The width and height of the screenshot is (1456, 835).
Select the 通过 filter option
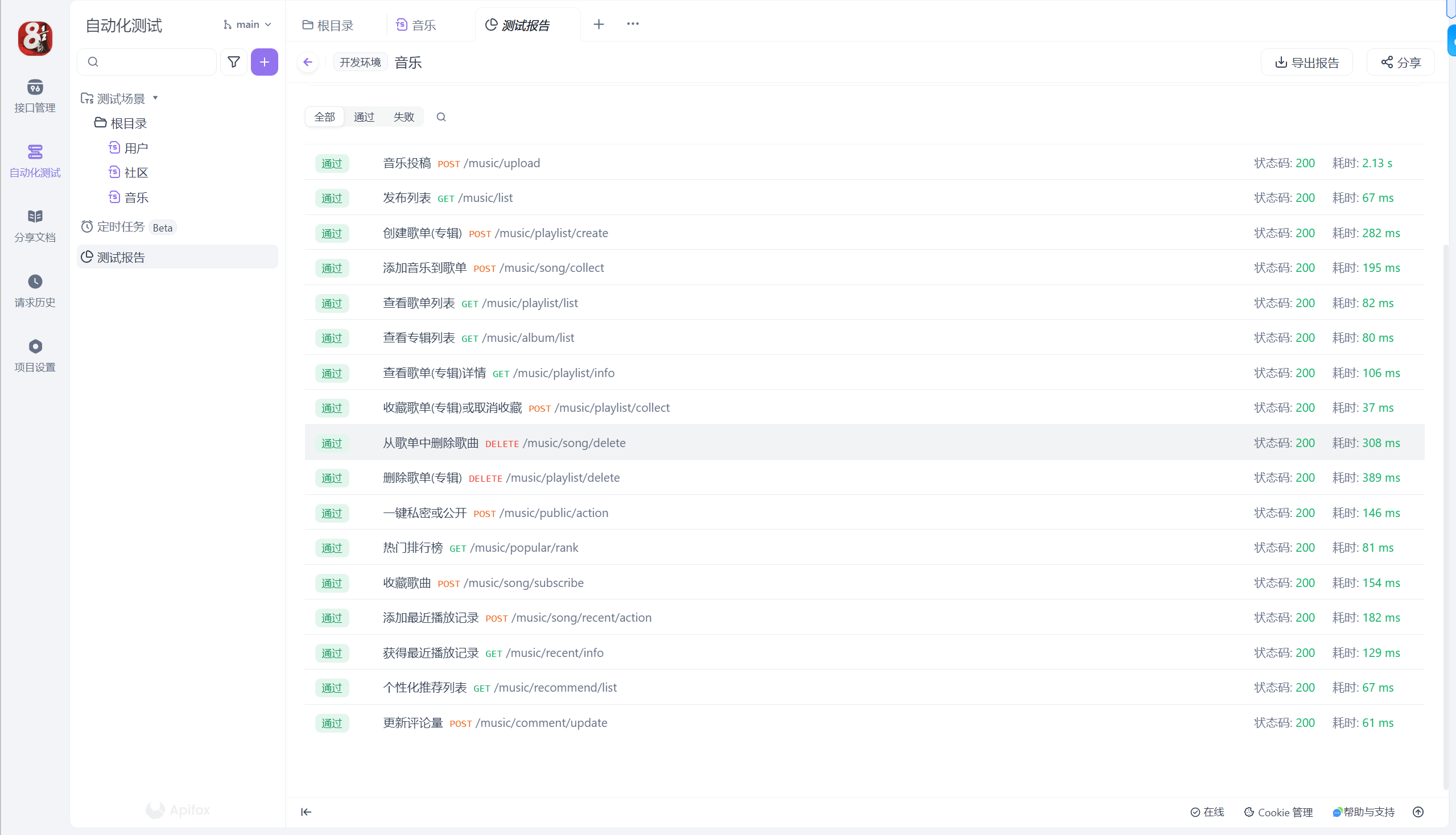click(364, 117)
